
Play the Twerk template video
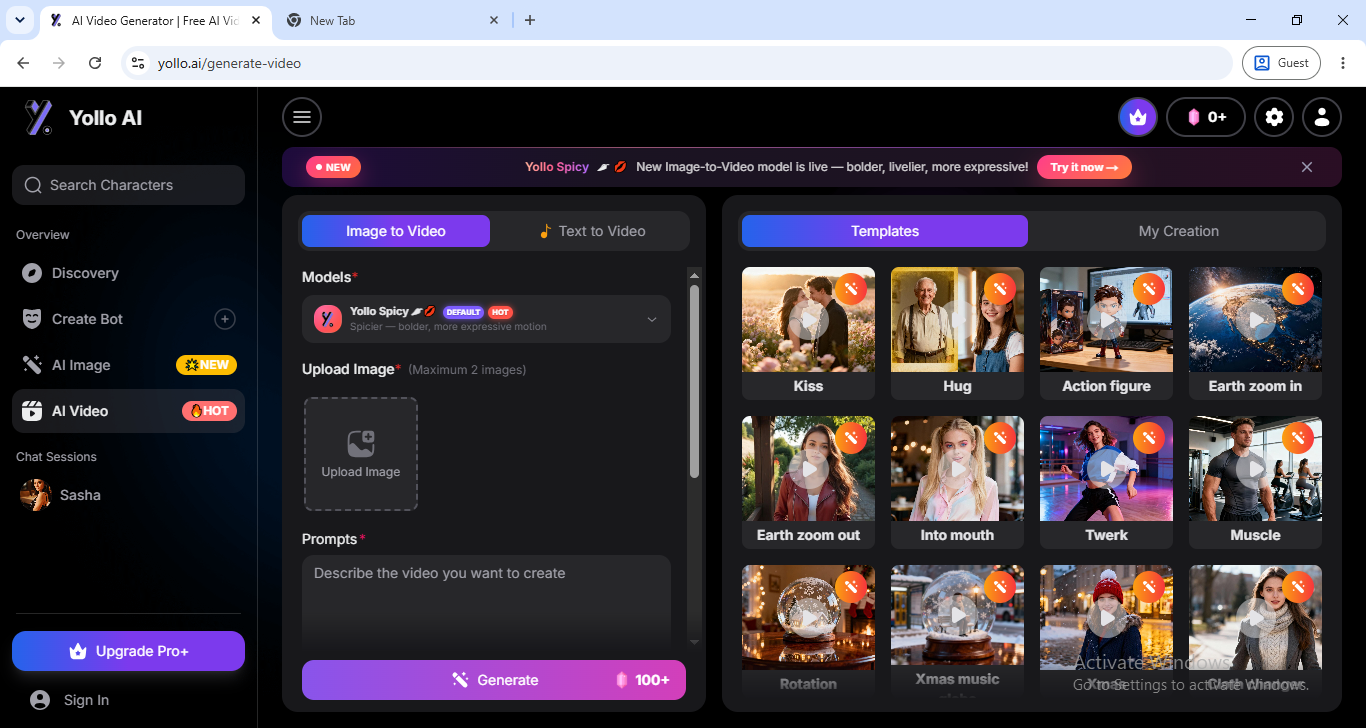[x=1106, y=469]
